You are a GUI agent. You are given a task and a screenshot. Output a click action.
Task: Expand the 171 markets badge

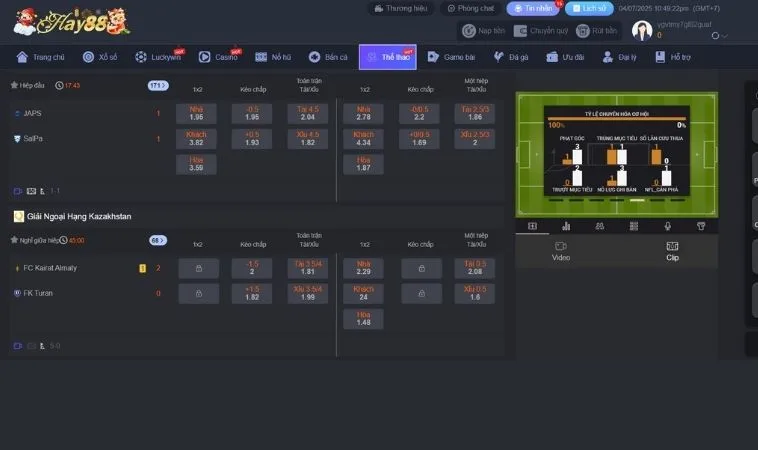pos(158,86)
